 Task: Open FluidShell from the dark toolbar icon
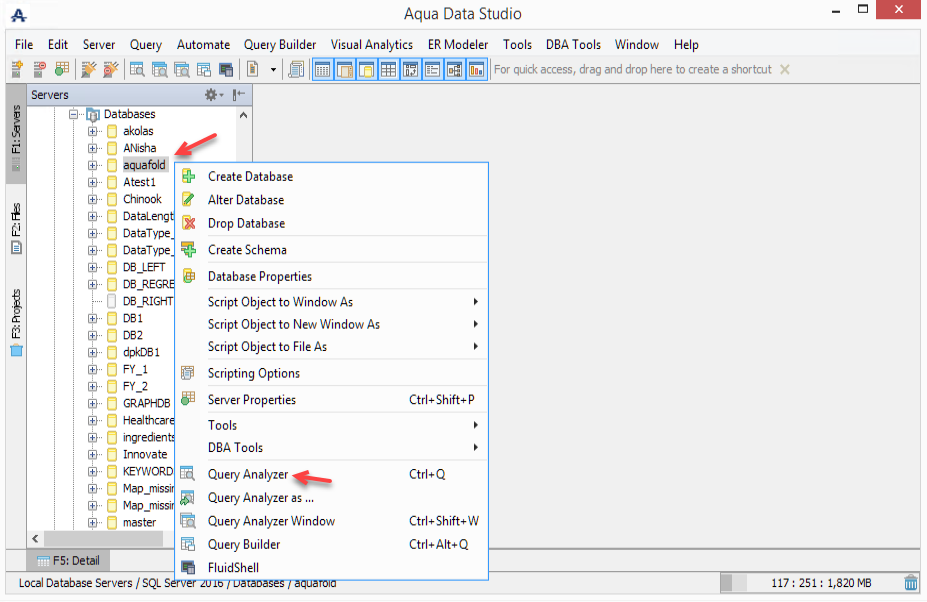pyautogui.click(x=226, y=69)
